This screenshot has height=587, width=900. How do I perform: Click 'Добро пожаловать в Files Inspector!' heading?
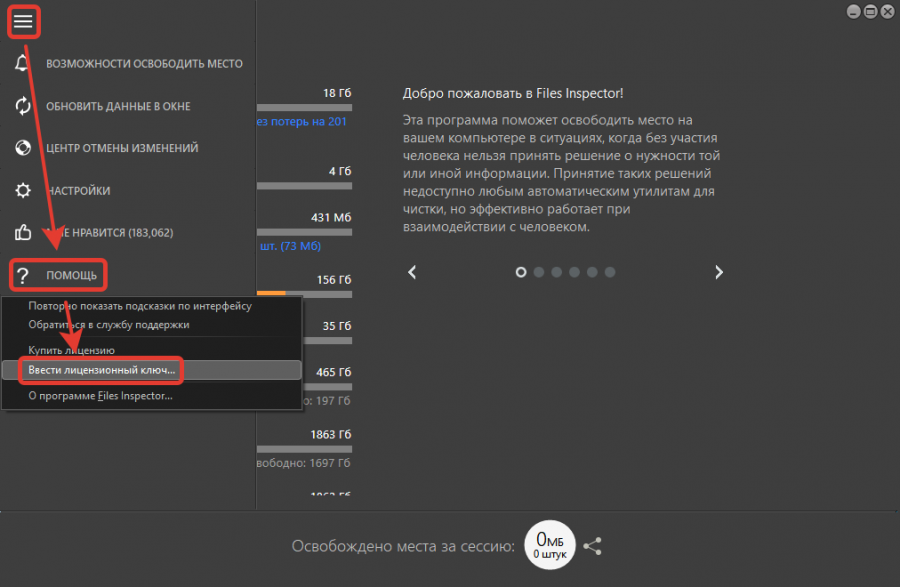coord(513,94)
